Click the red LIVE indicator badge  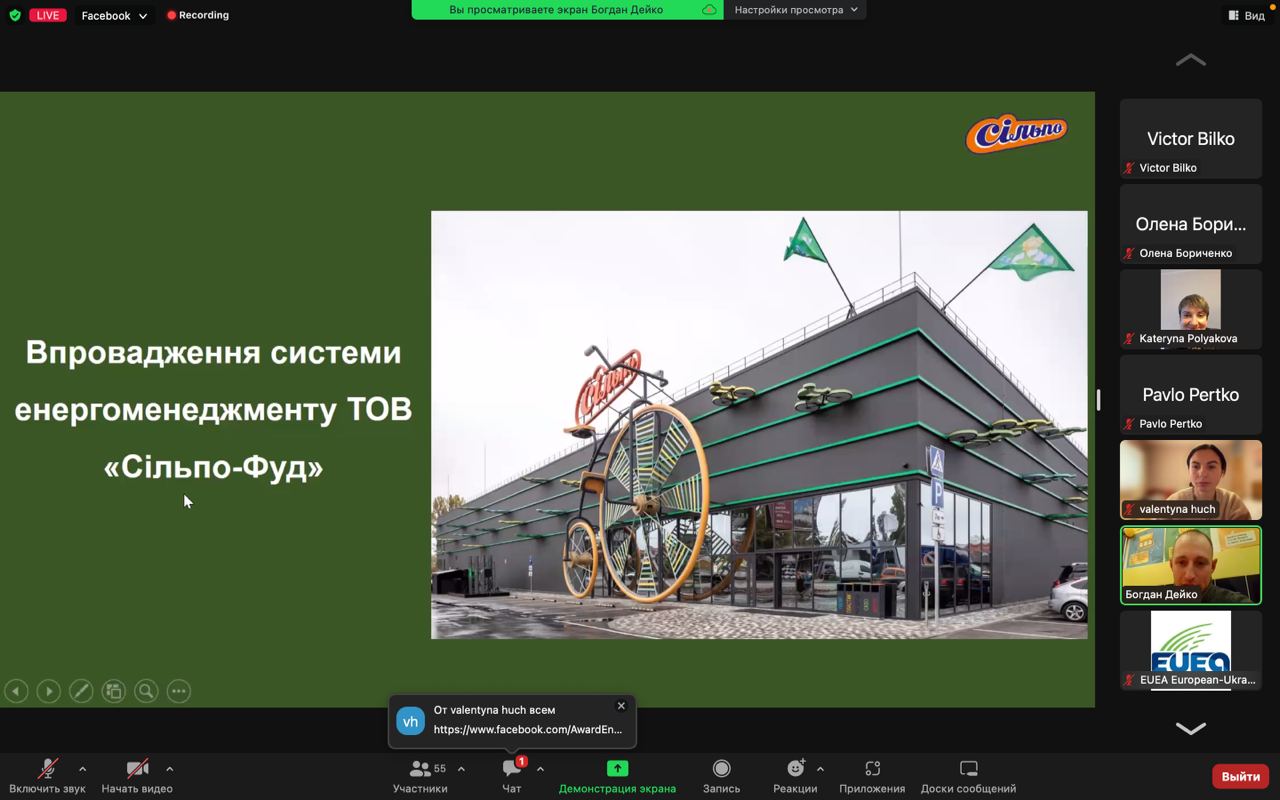48,15
